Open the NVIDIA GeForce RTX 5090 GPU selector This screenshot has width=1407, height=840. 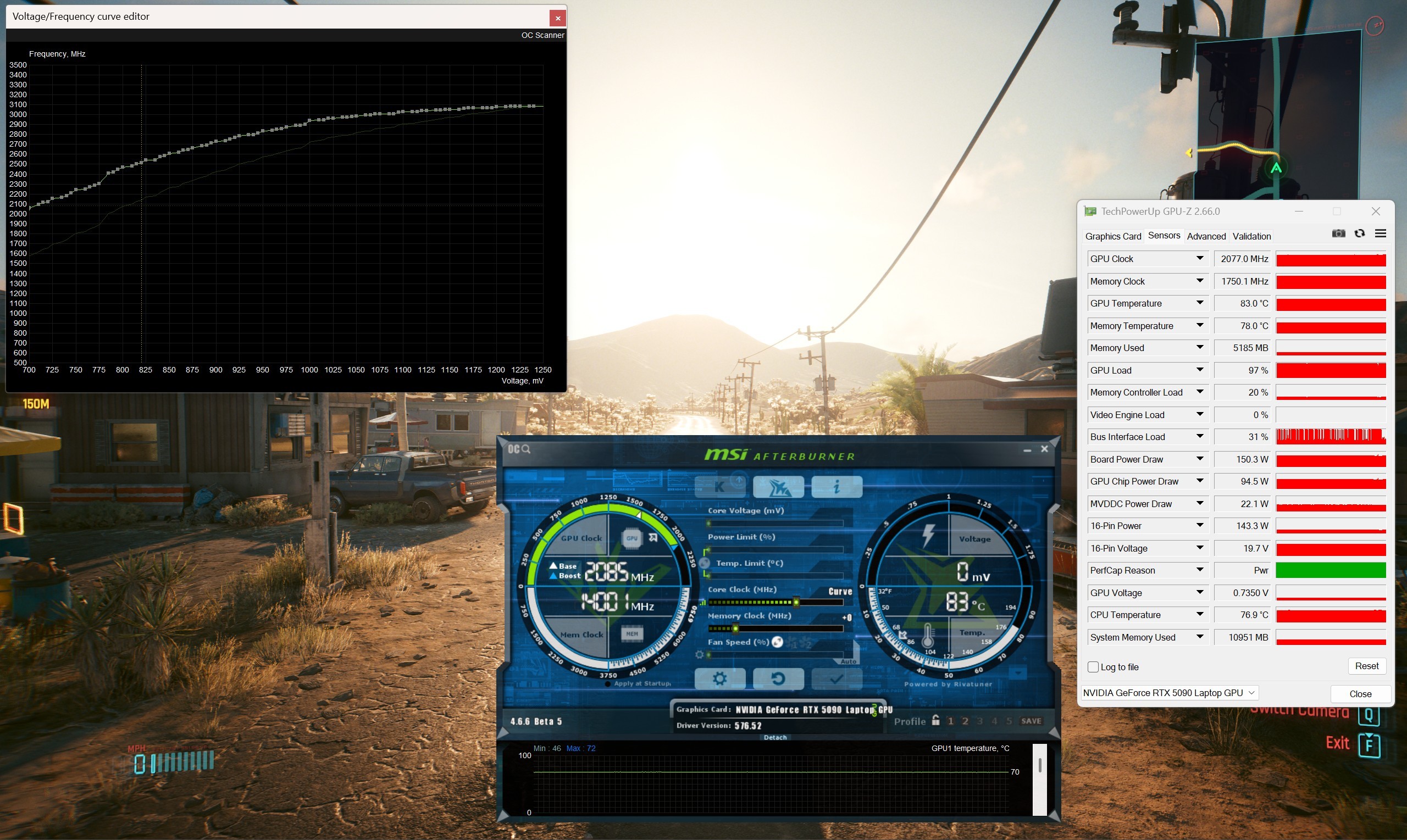[1169, 693]
